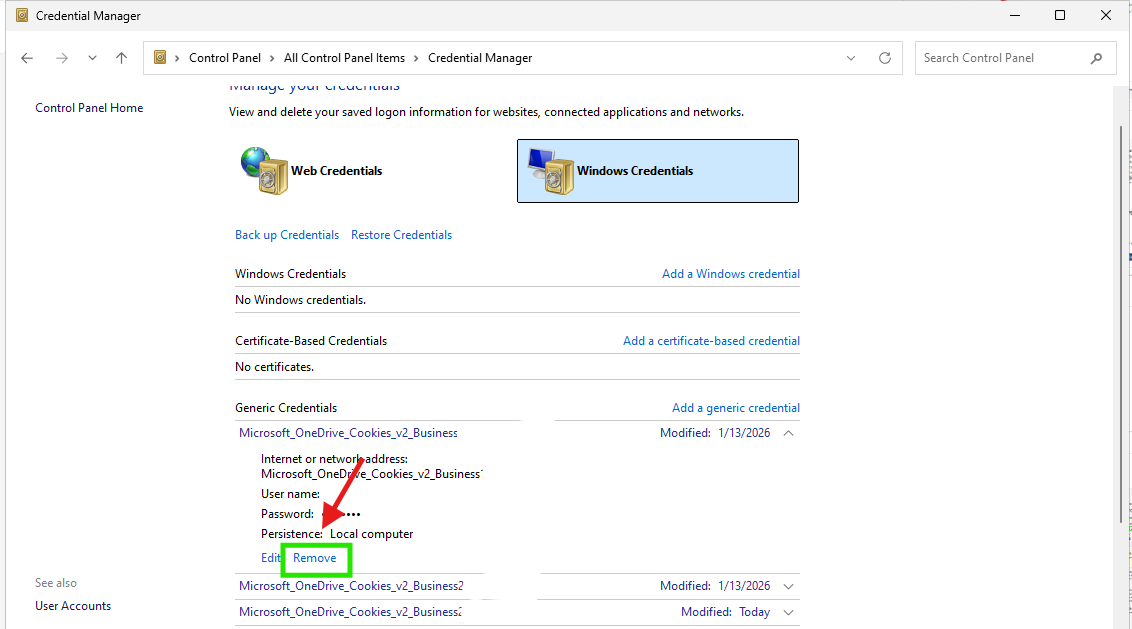
Task: Click Back up Credentials link
Action: point(287,235)
